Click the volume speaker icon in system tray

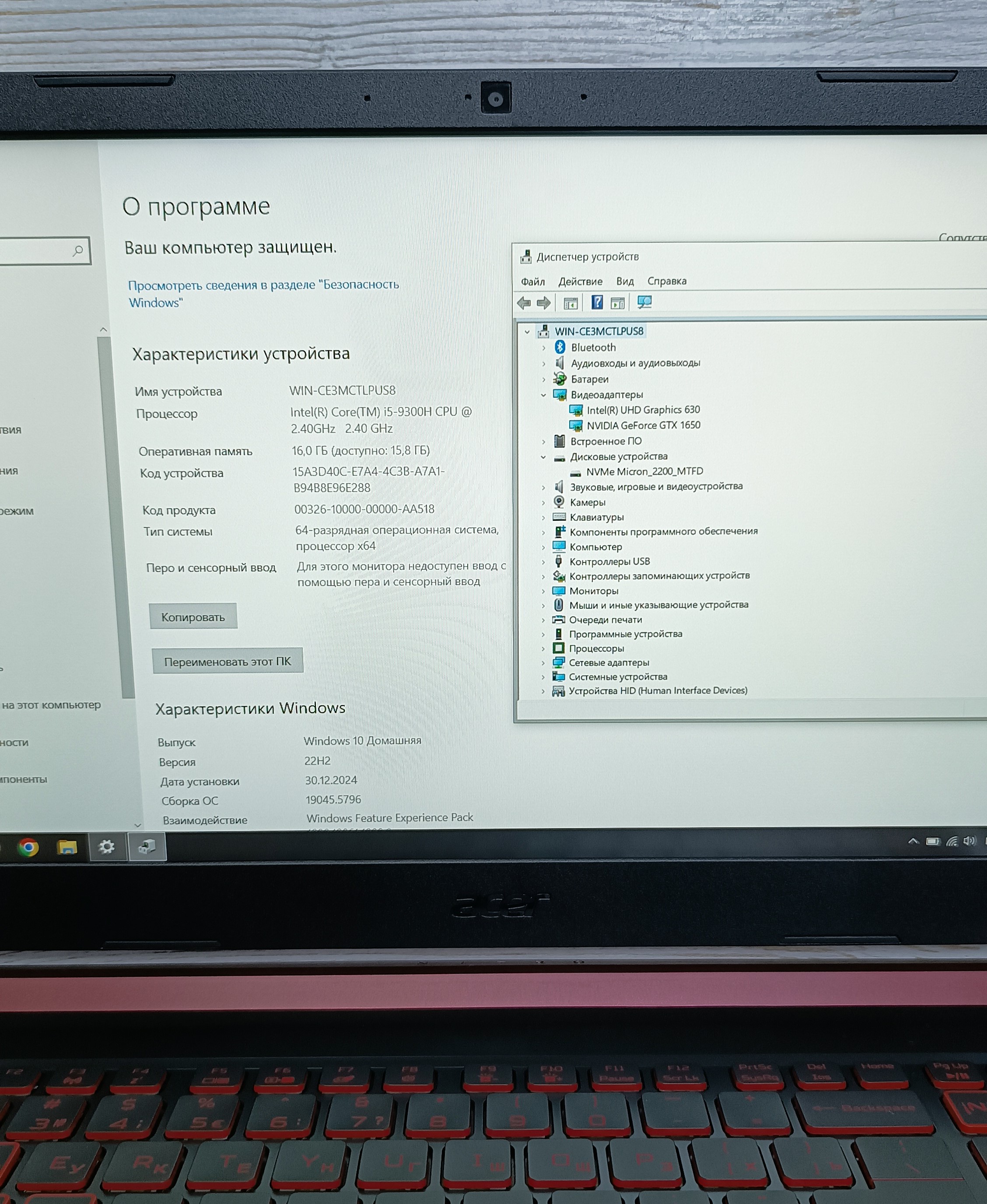[969, 841]
